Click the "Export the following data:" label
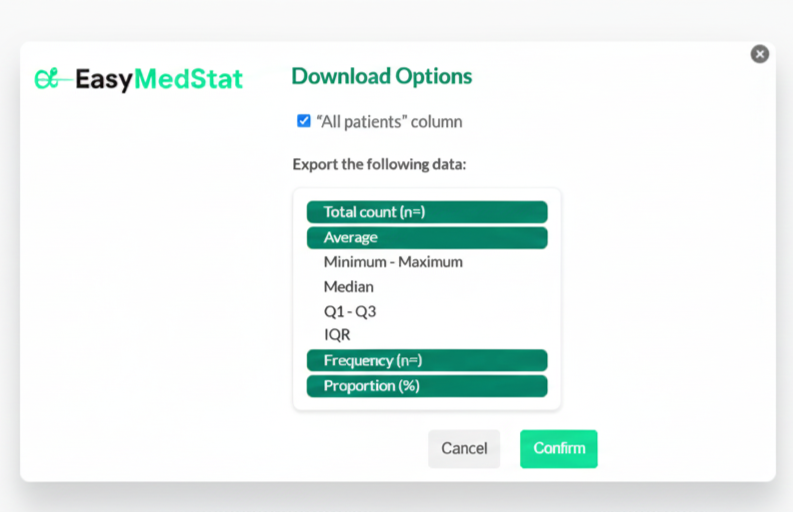793x512 pixels. [379, 164]
